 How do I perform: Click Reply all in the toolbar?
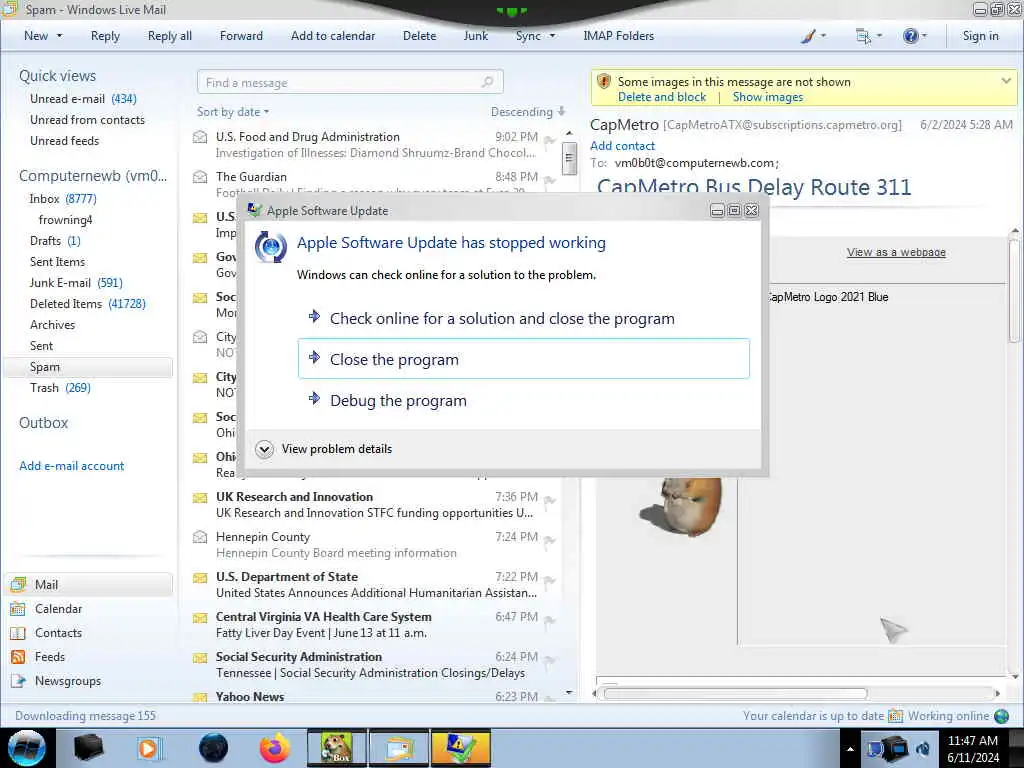point(170,36)
